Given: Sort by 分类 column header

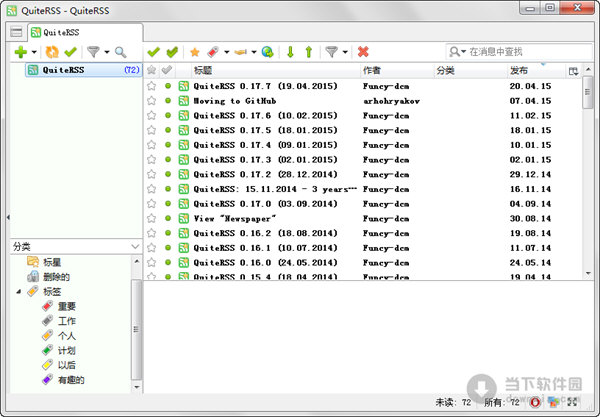Looking at the screenshot, I should pos(470,70).
